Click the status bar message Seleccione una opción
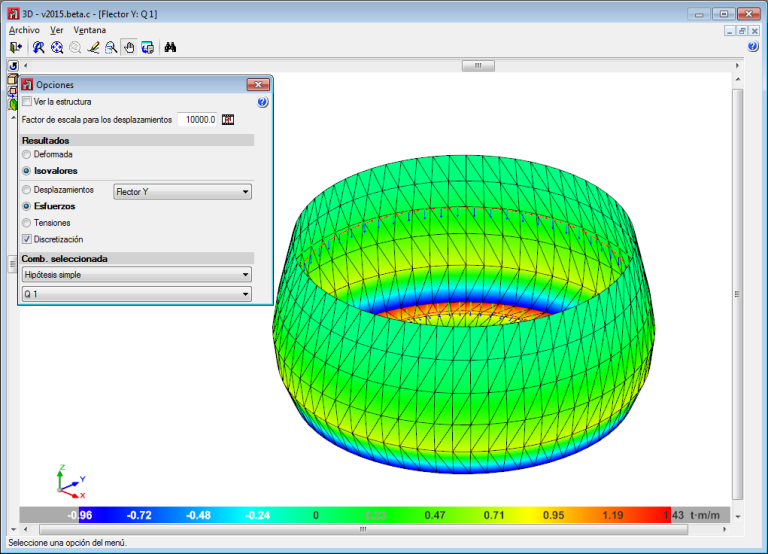The image size is (768, 554). [68, 543]
